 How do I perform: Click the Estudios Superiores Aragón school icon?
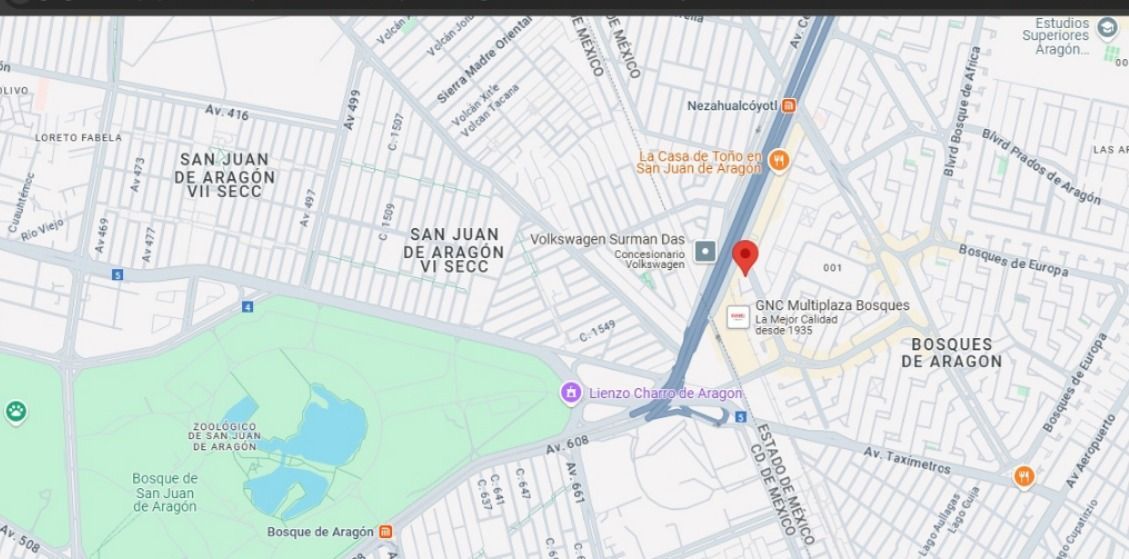tap(1107, 30)
